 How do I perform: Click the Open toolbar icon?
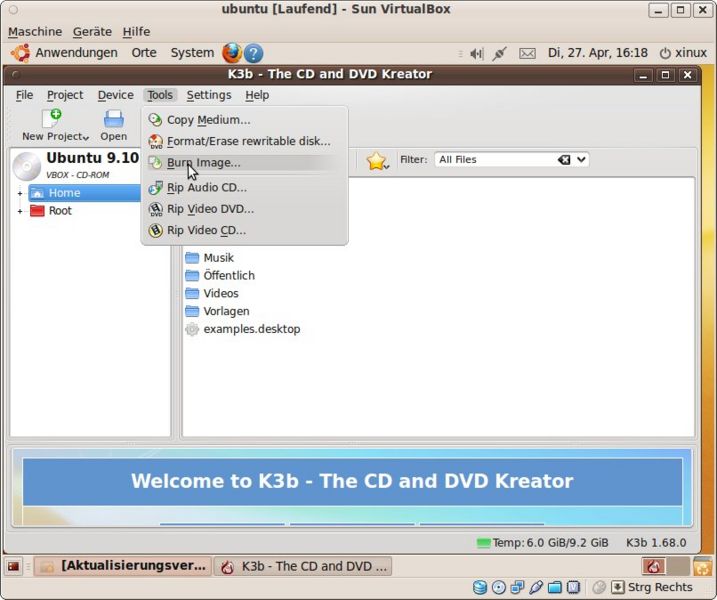tap(113, 120)
